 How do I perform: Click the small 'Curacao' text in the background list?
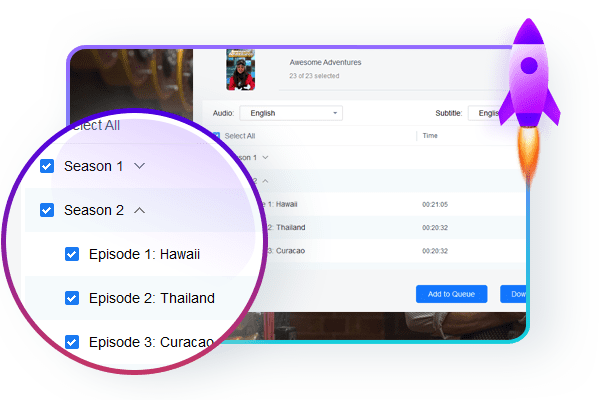click(x=290, y=251)
